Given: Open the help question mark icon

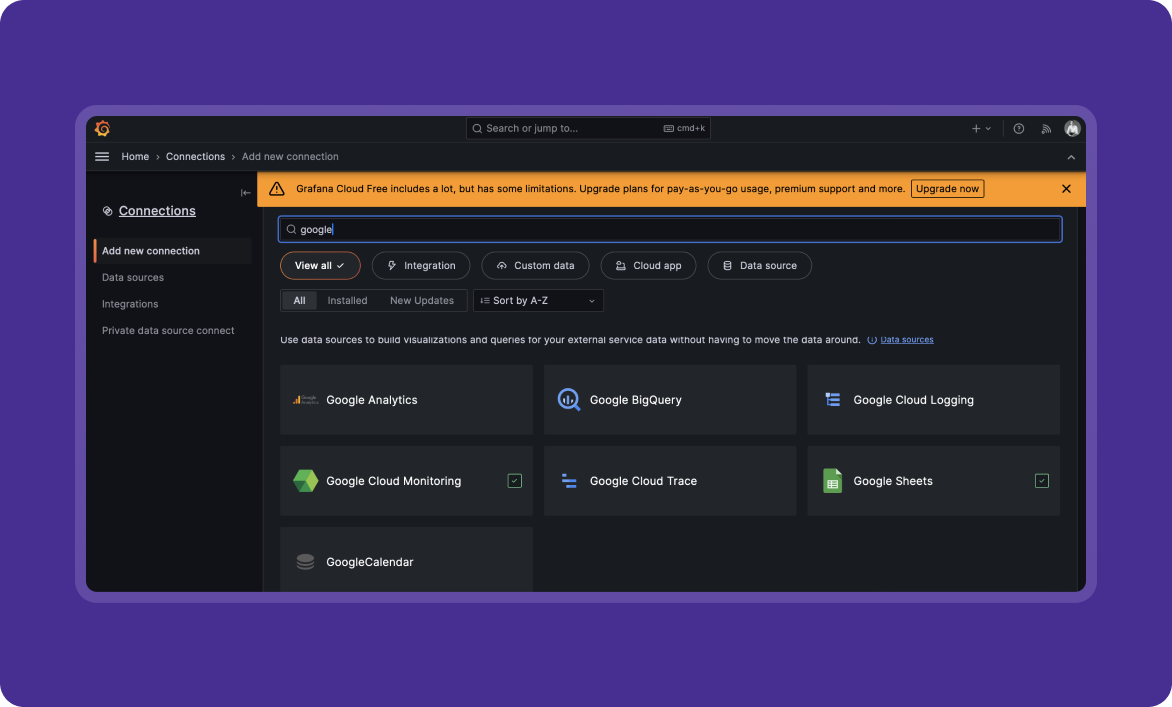Looking at the screenshot, I should [1018, 129].
